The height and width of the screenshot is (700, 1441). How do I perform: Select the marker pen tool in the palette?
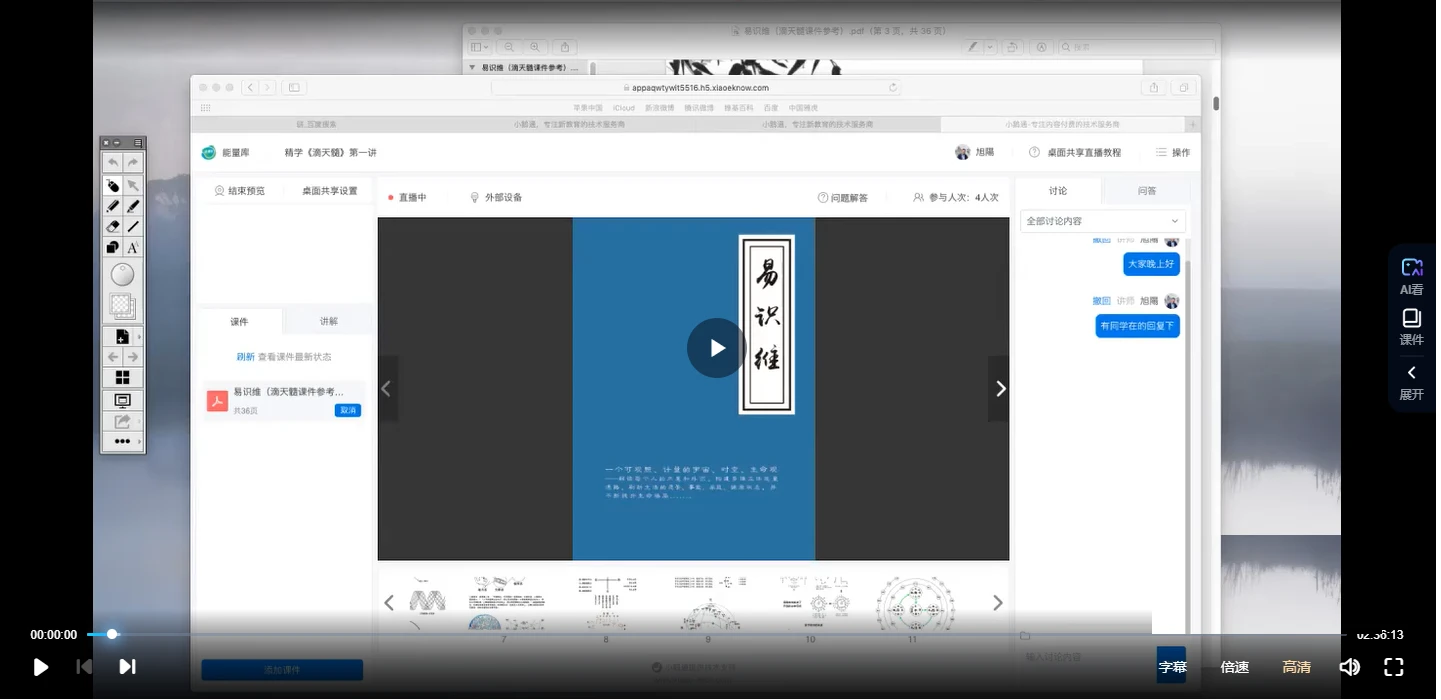pos(133,206)
